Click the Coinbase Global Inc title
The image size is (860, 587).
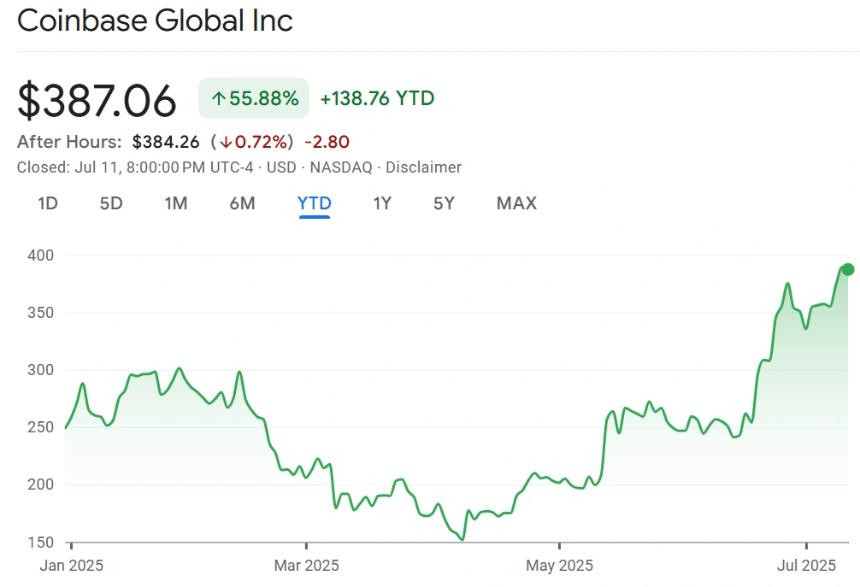coord(155,21)
